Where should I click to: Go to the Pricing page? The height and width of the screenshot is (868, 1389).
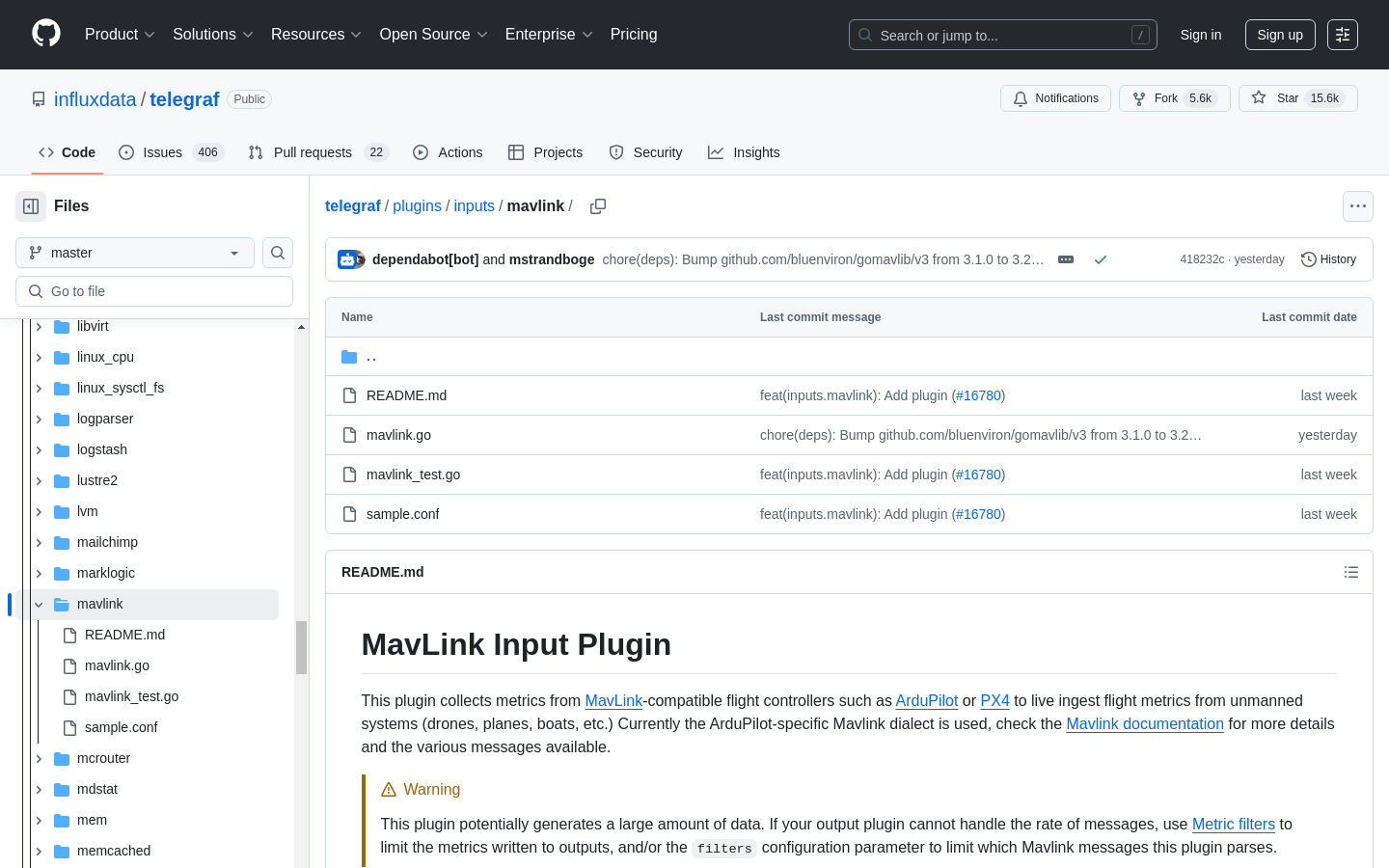pos(634,35)
